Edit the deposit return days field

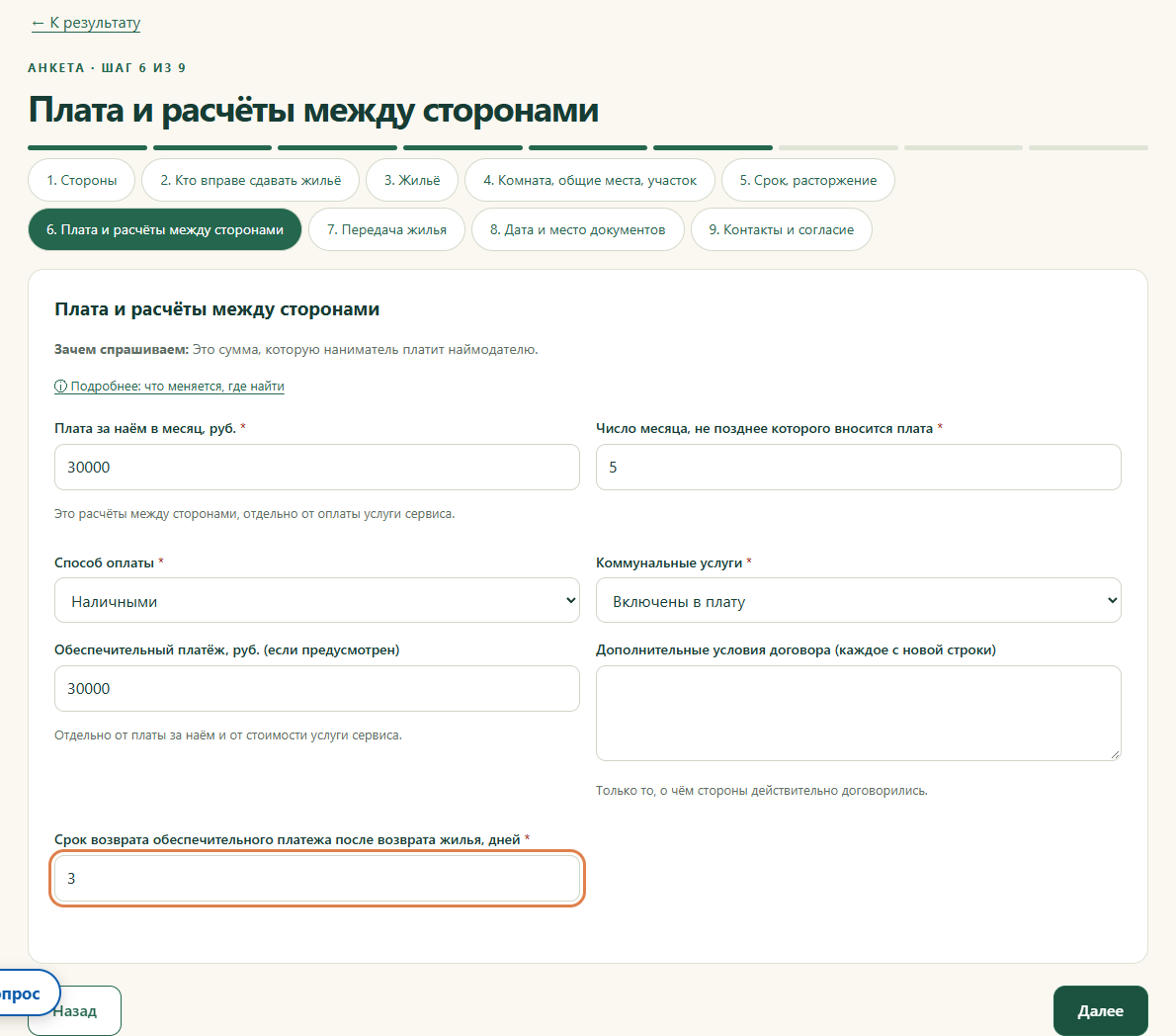click(316, 879)
